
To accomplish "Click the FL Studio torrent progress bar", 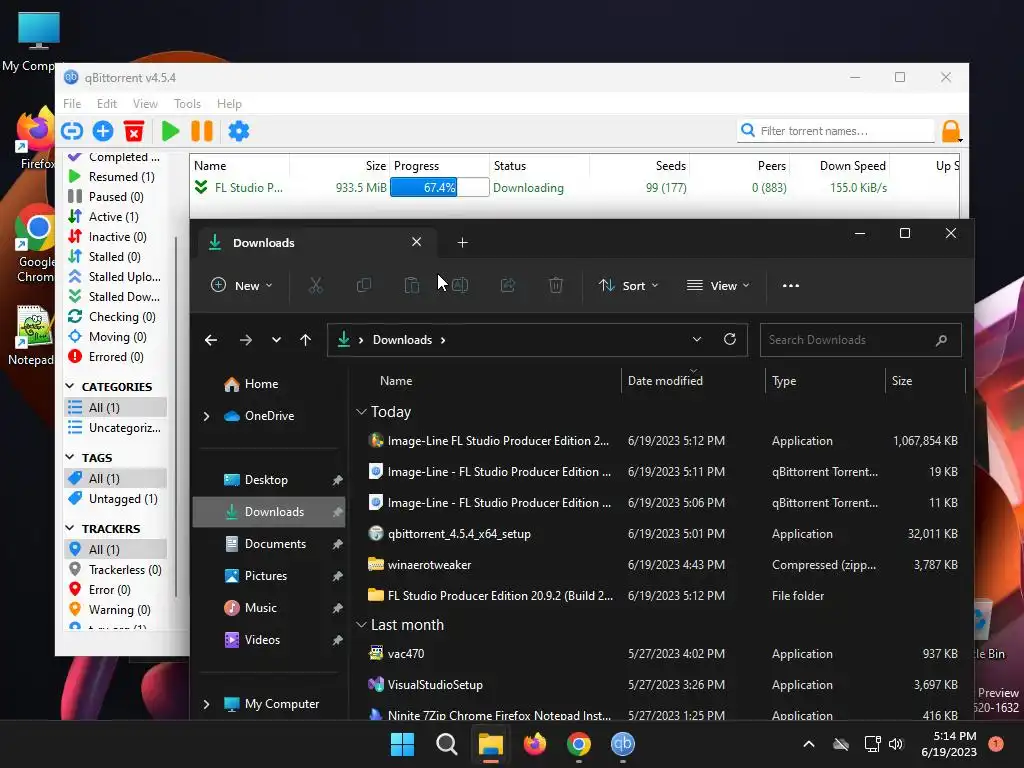I will [x=440, y=187].
